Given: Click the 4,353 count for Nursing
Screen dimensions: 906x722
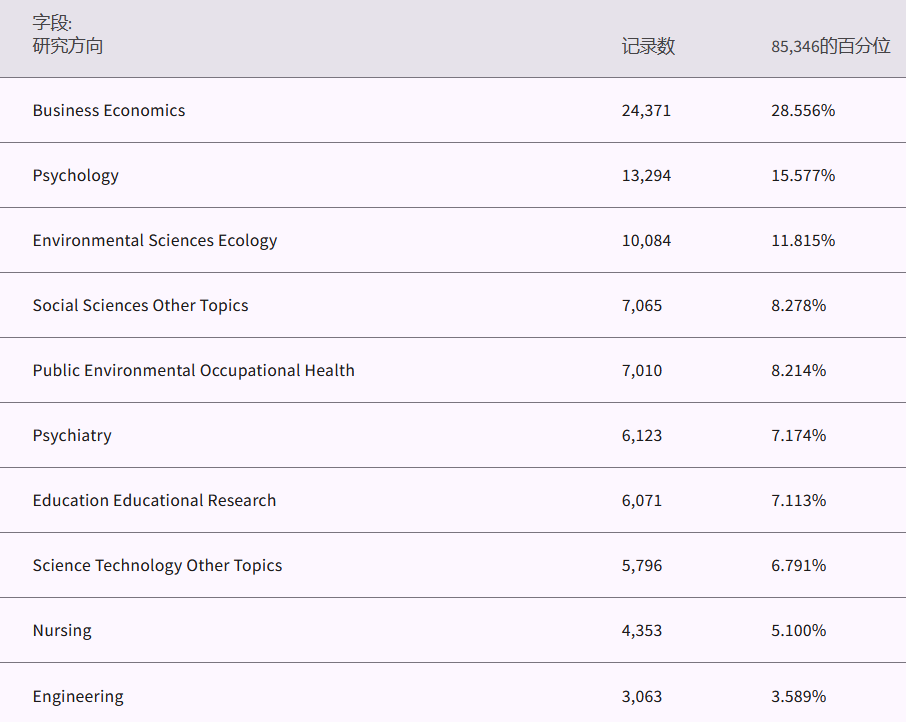Looking at the screenshot, I should pyautogui.click(x=641, y=630).
